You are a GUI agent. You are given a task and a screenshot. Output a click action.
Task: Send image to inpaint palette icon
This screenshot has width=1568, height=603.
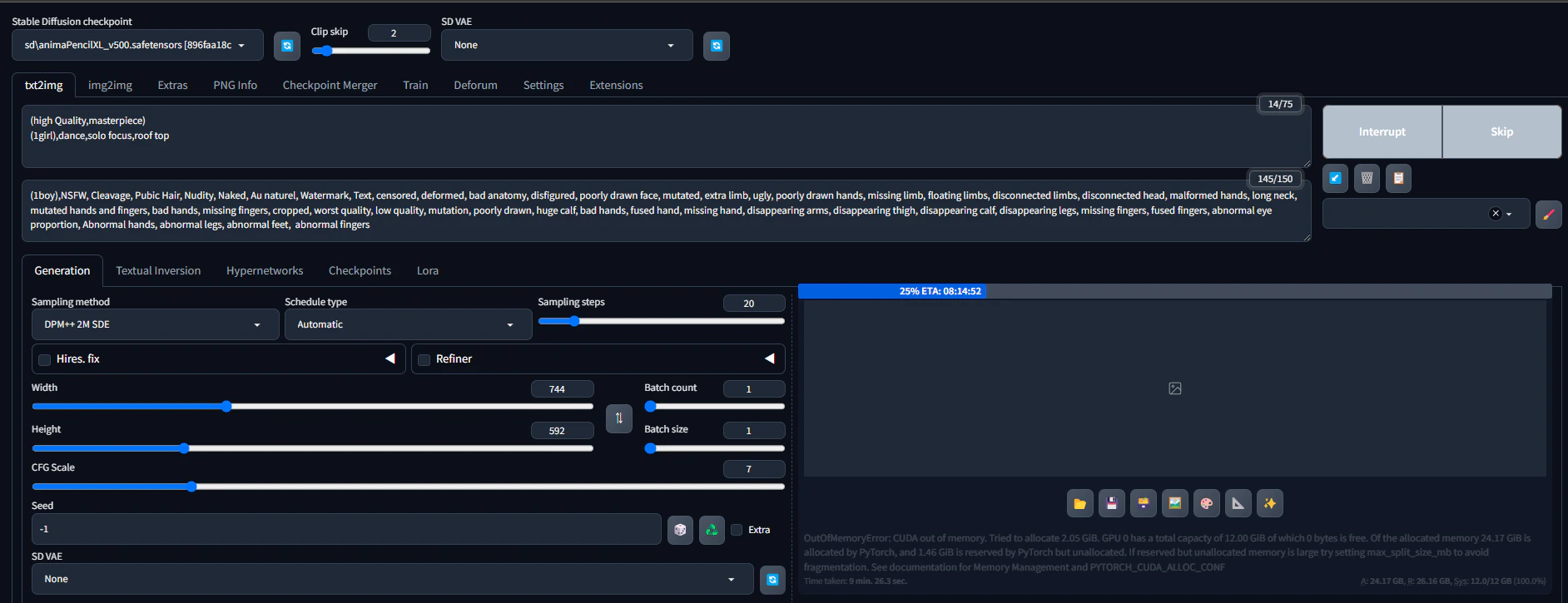click(1207, 503)
